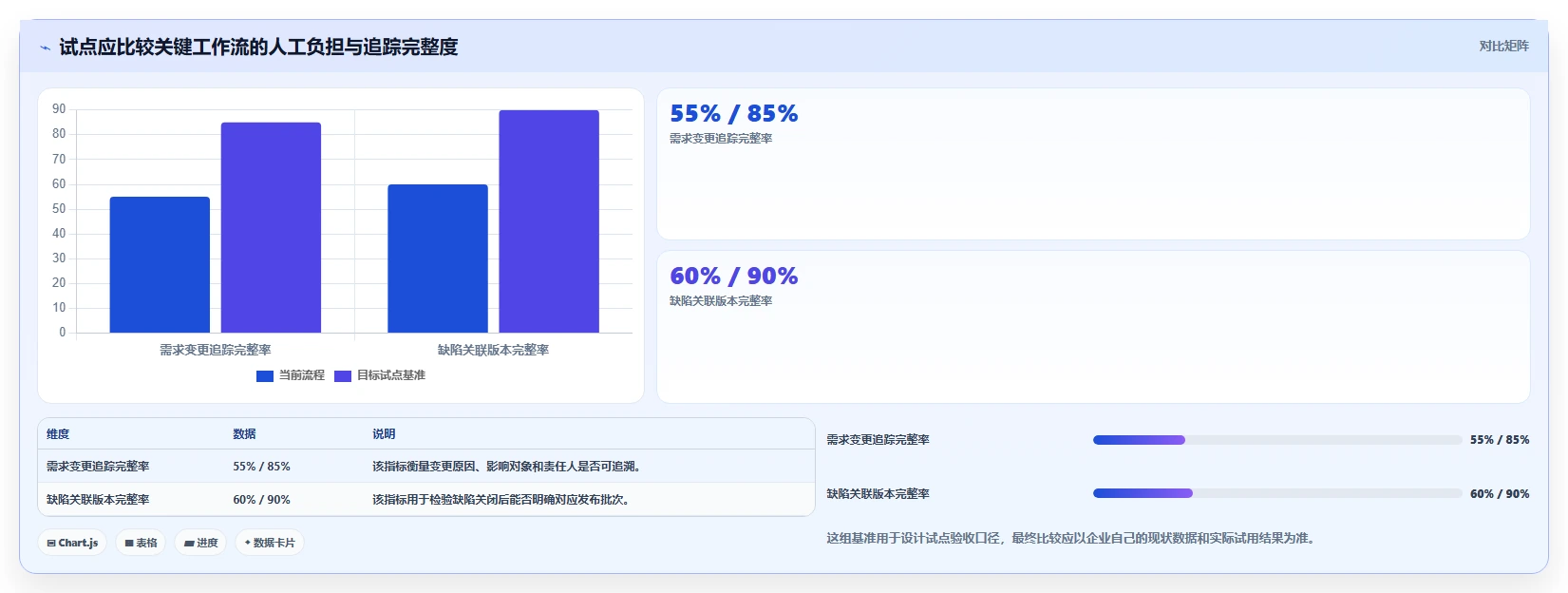
Task: Click the 当前流程 bar for 缺陷关联版本完整率
Action: (438, 258)
